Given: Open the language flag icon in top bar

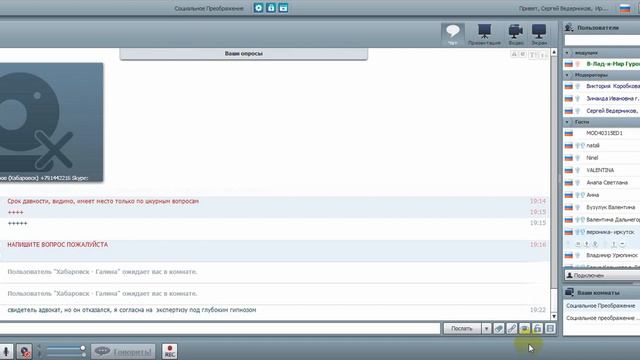Looking at the screenshot, I should point(624,8).
